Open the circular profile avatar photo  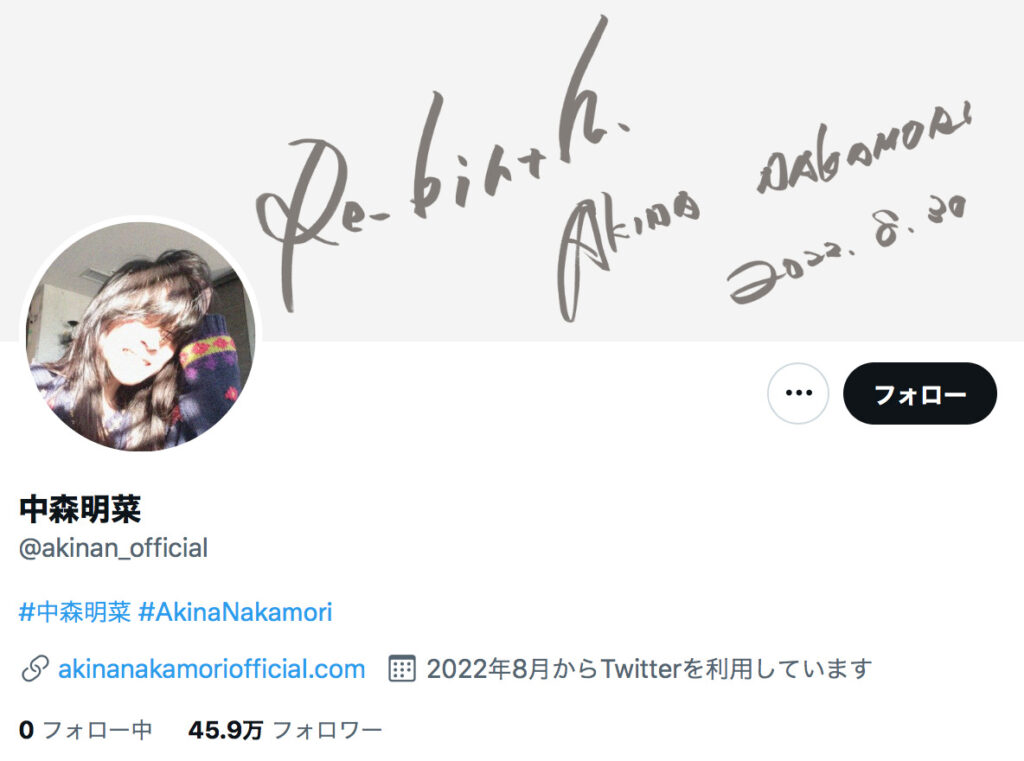click(x=140, y=336)
